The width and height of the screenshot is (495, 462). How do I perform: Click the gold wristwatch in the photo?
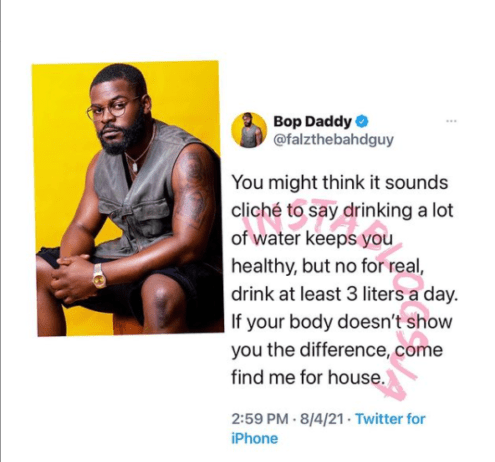(99, 276)
